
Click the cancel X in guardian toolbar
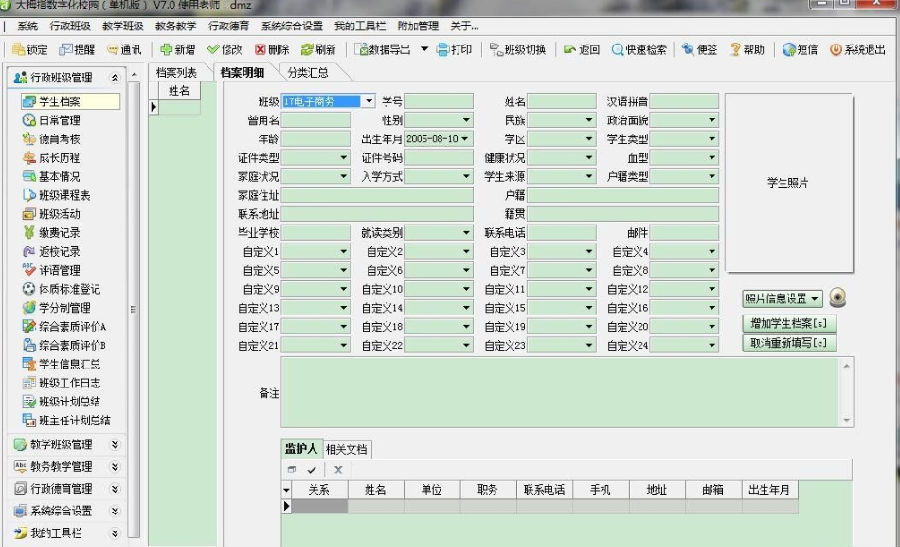(338, 470)
